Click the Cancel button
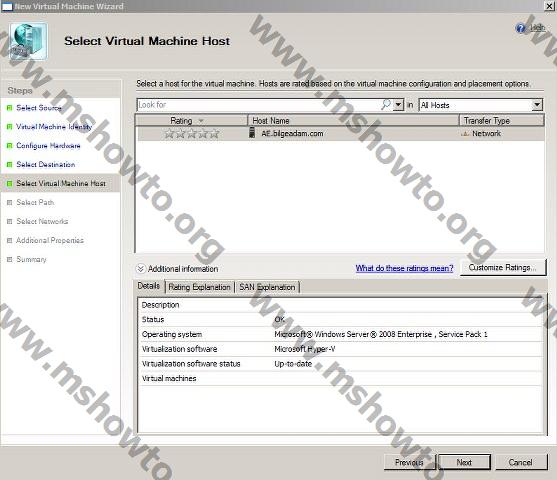The width and height of the screenshot is (557, 480). point(520,462)
